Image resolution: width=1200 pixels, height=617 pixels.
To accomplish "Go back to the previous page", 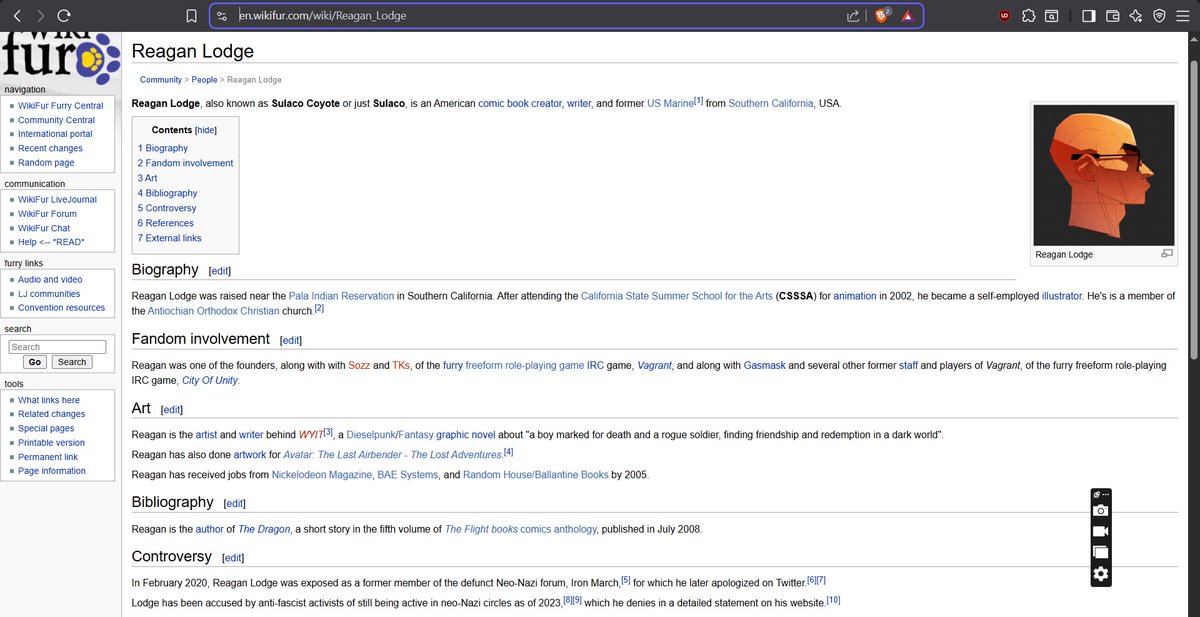I will (17, 16).
